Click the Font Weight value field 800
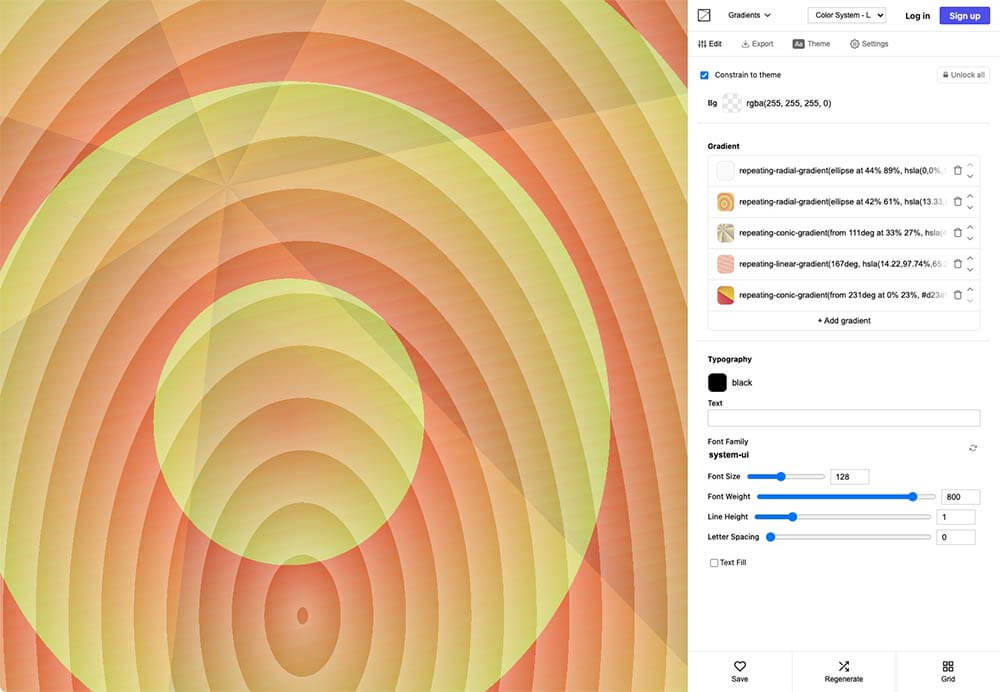 [960, 497]
